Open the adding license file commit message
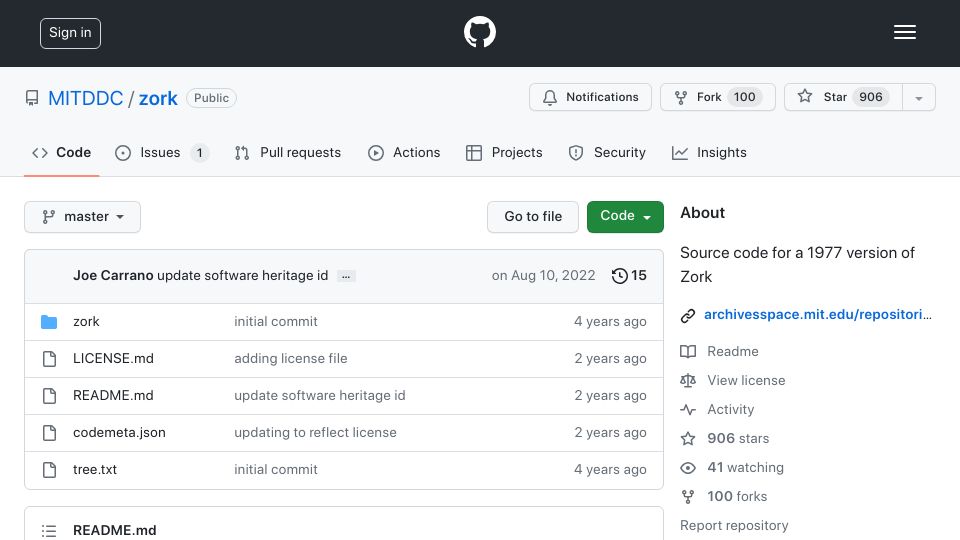The height and width of the screenshot is (540, 960). [291, 358]
